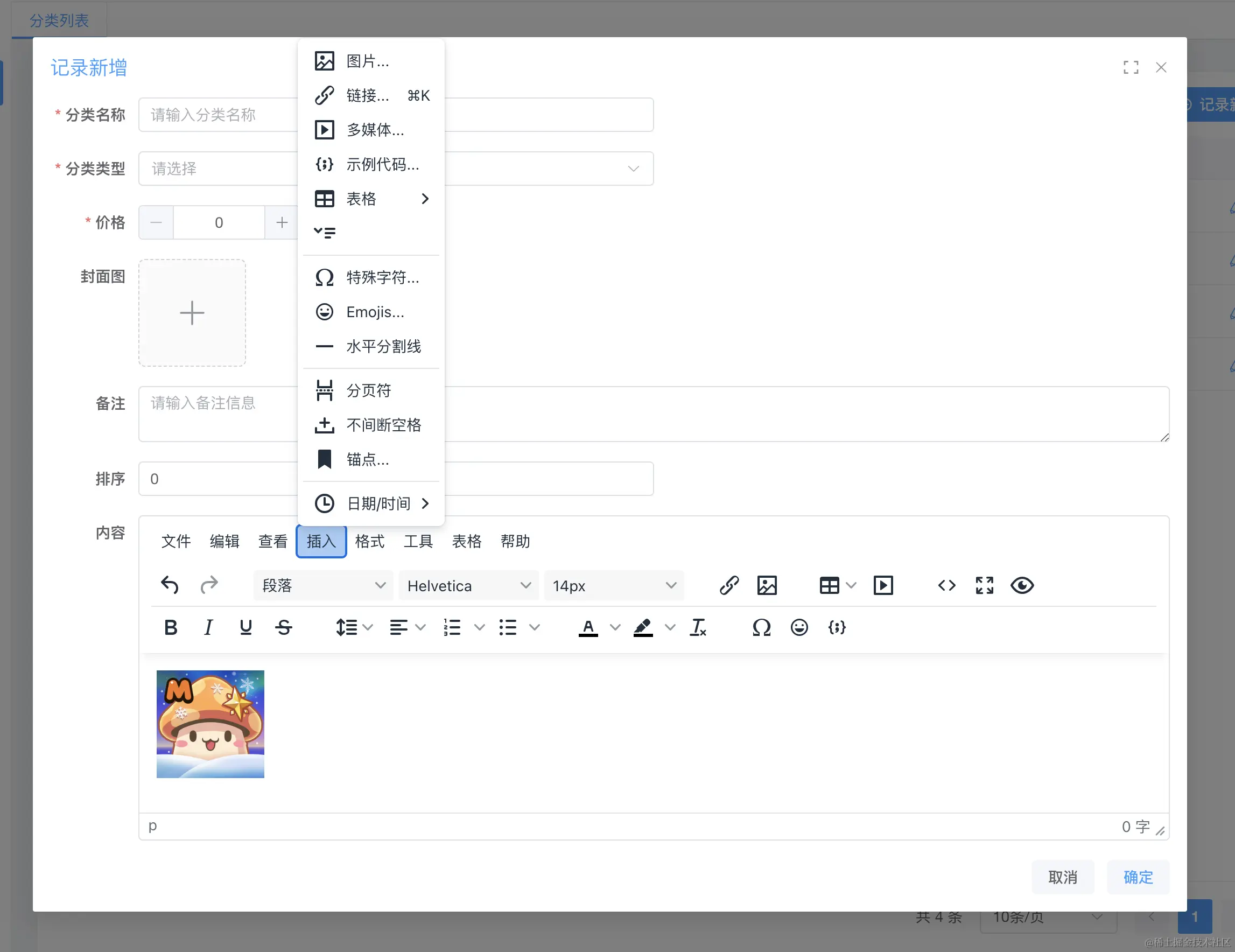
Task: Open the 段落 block format dropdown
Action: tap(323, 585)
